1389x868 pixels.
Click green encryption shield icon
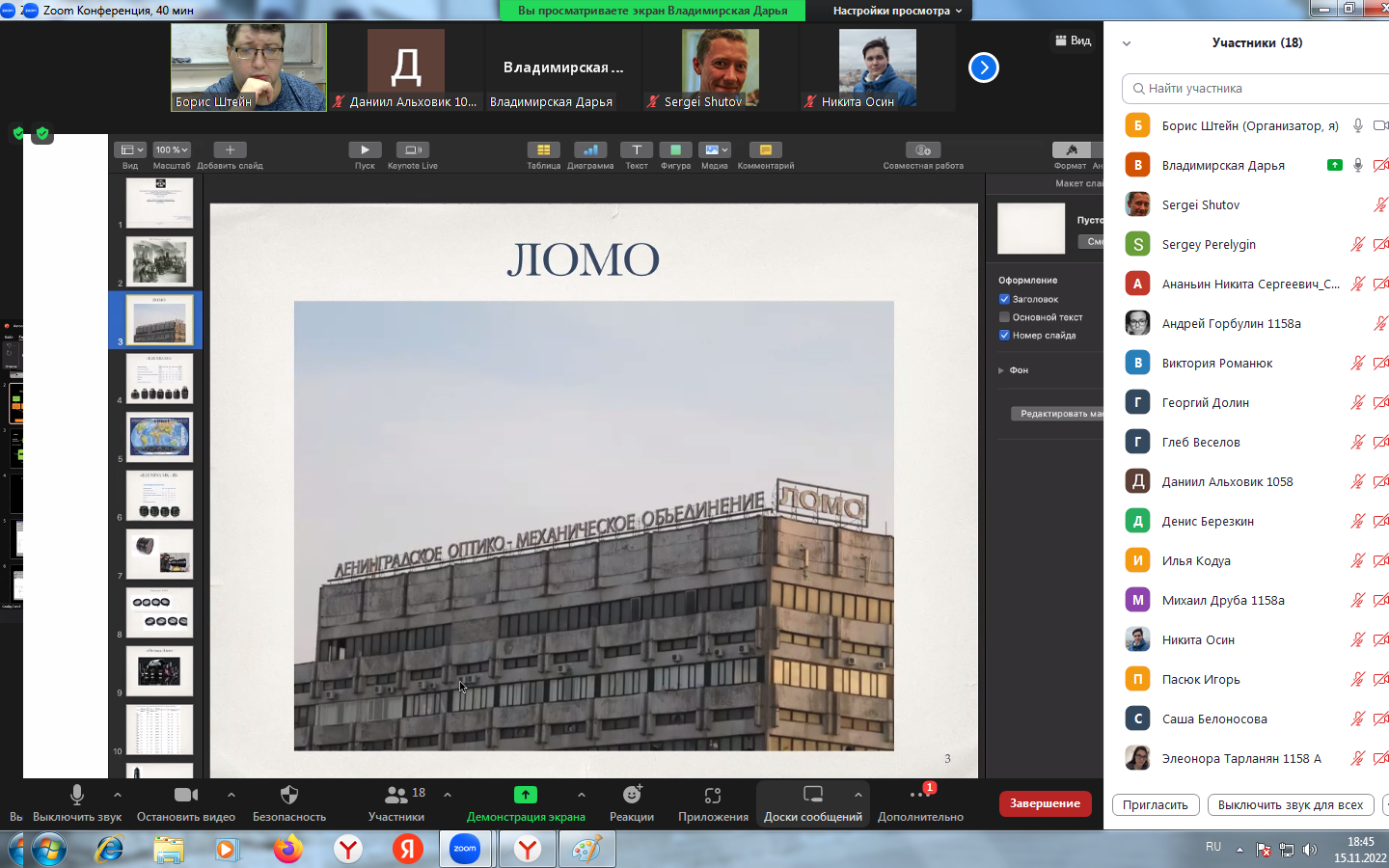pos(41,134)
